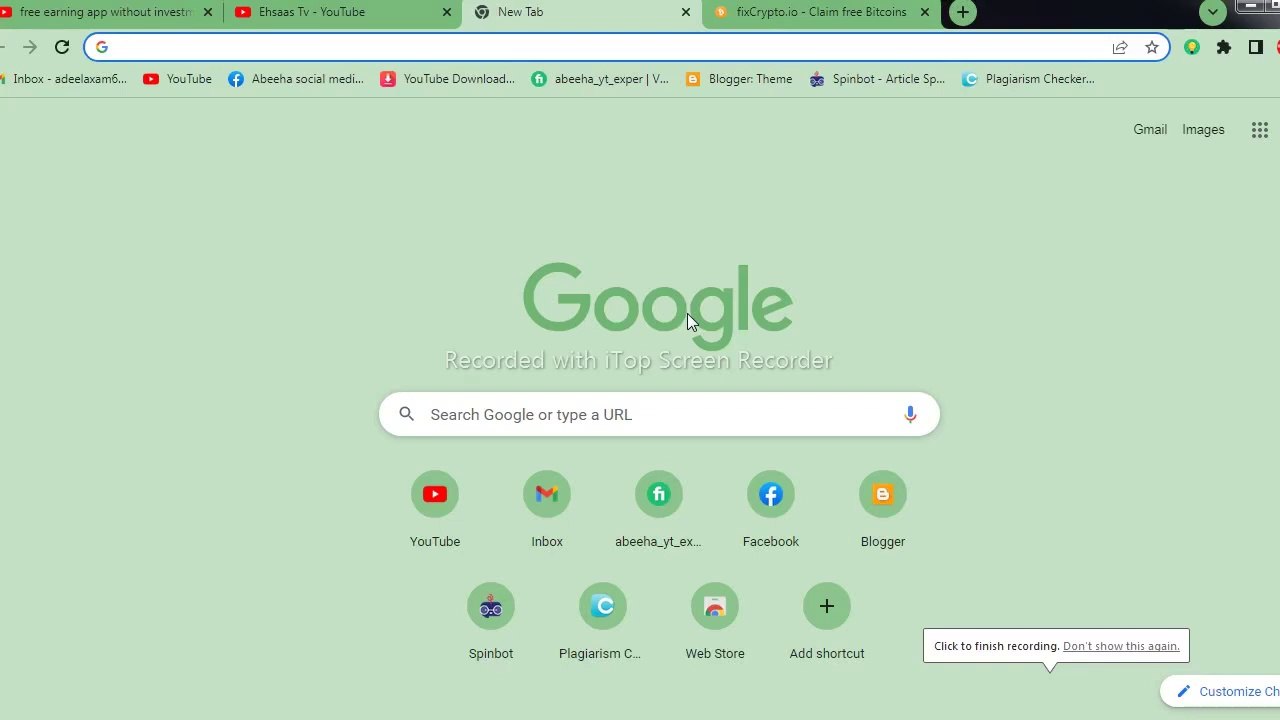Click the green extension icon in toolbar
The image size is (1280, 720).
tap(1192, 47)
